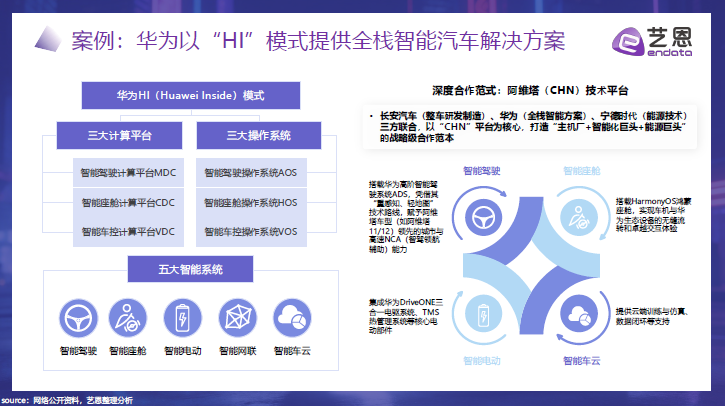725x406 pixels.
Task: Click the 智能座舱 label above the CHN diagram
Action: [x=582, y=171]
